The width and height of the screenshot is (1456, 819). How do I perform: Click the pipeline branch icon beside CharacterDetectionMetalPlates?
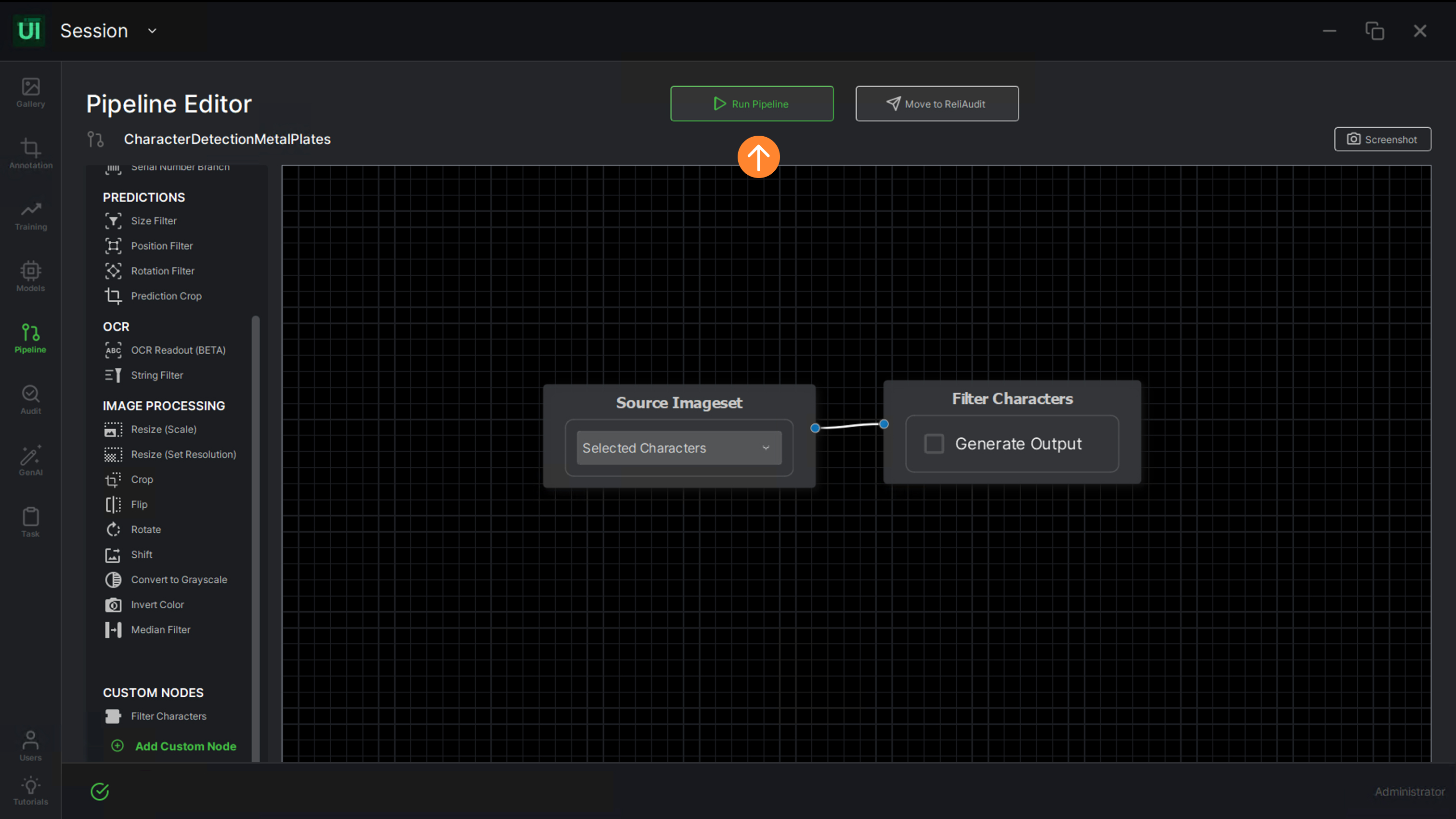pyautogui.click(x=95, y=139)
